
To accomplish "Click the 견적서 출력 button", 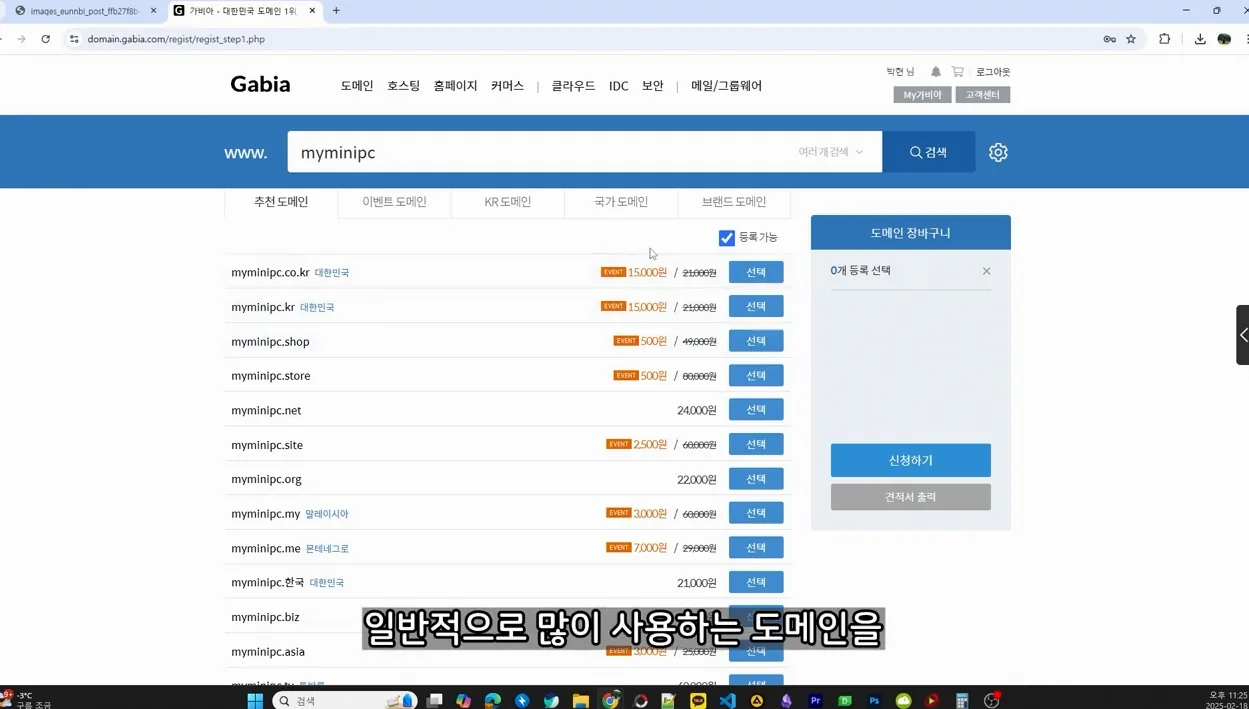I will point(911,497).
